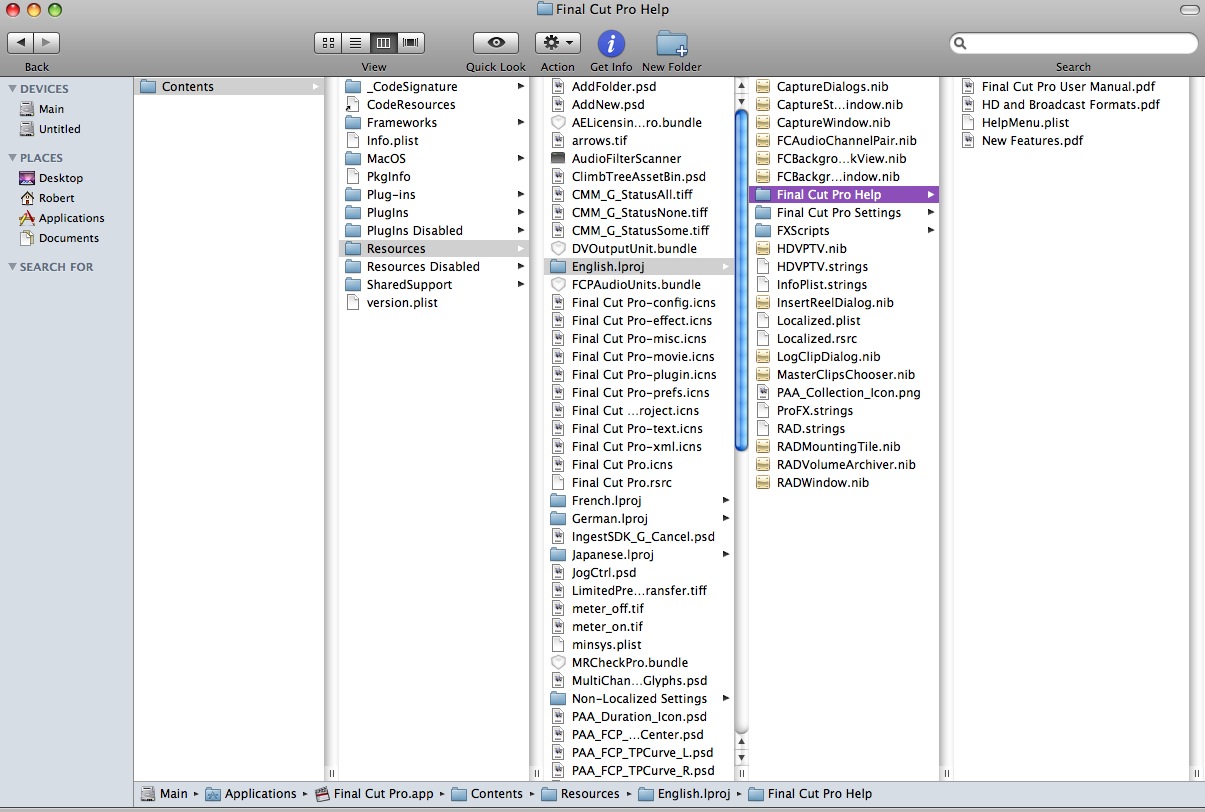Switch to list view

click(355, 43)
